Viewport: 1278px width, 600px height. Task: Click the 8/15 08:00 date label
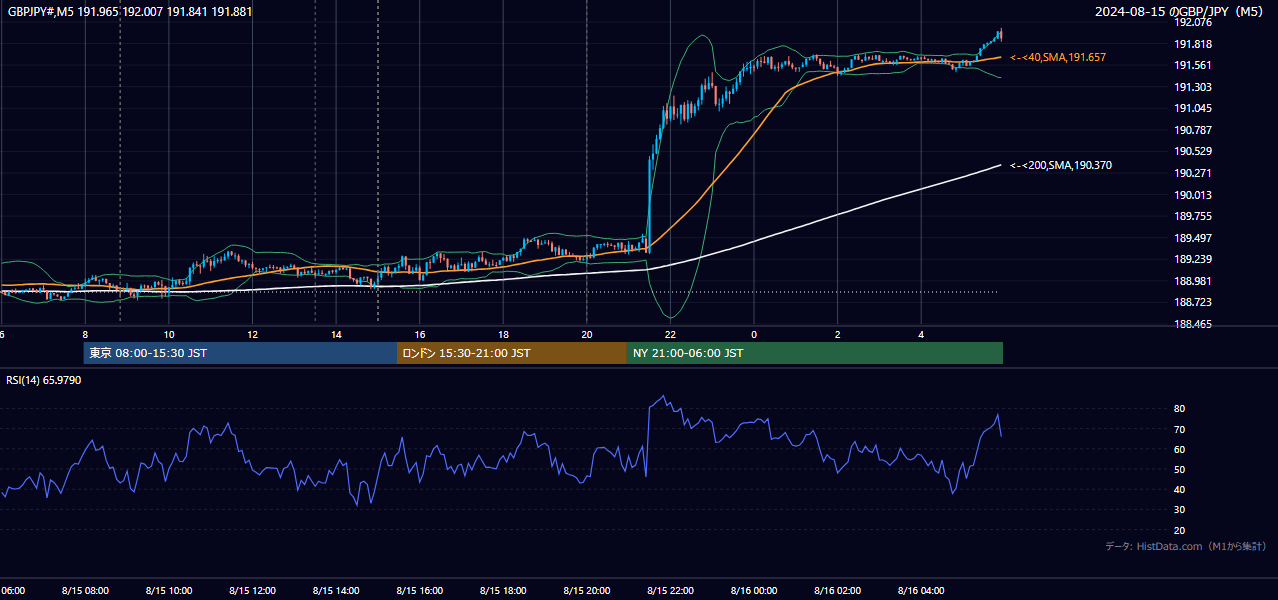pos(85,590)
